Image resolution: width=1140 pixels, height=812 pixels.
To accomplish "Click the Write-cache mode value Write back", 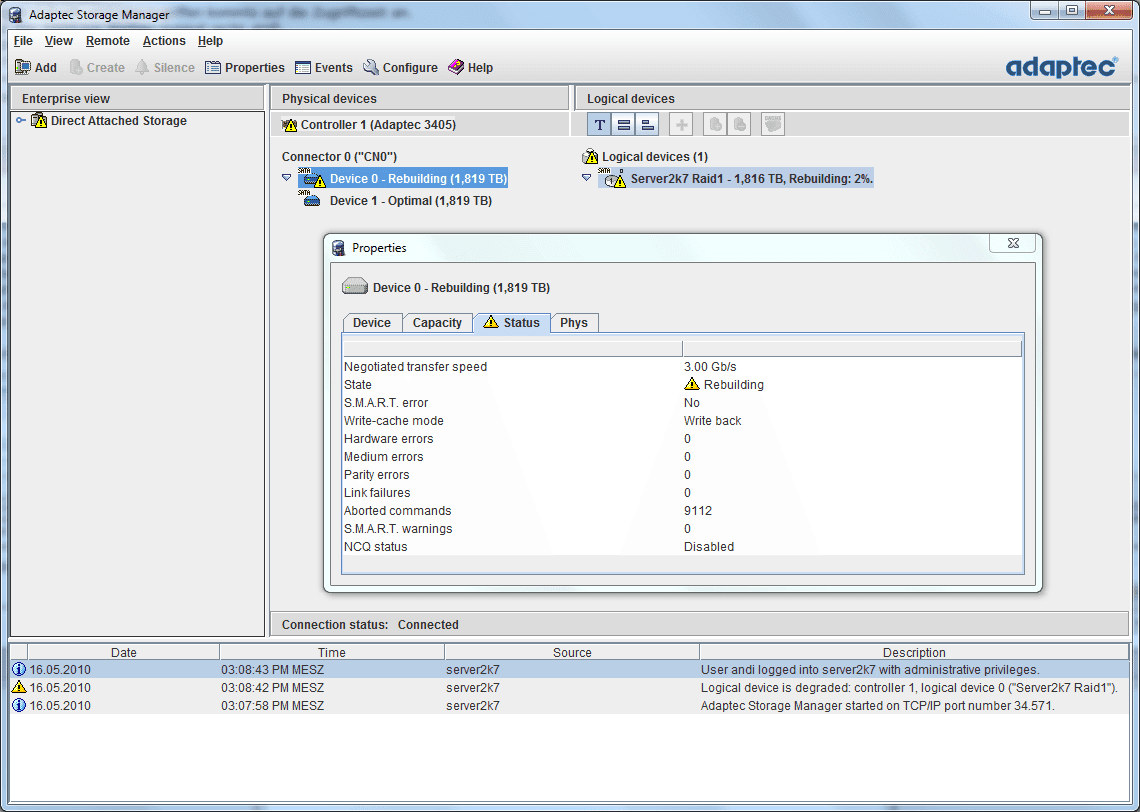I will pyautogui.click(x=712, y=420).
